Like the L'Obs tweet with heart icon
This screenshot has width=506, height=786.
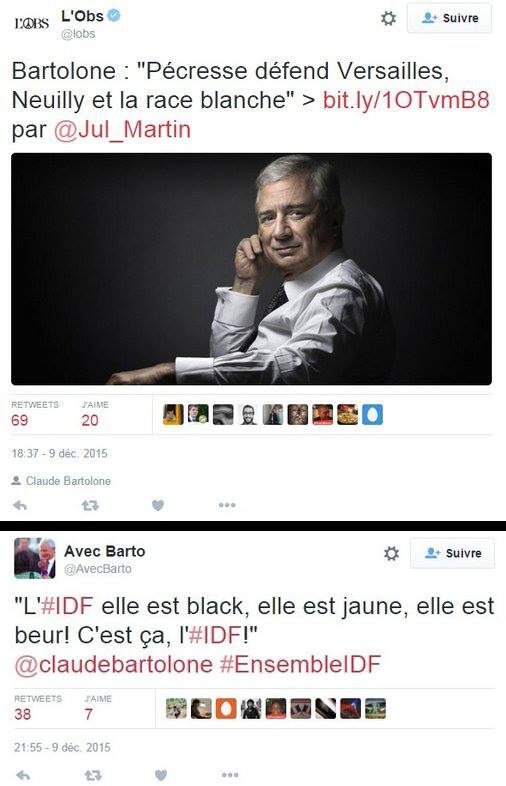(x=158, y=505)
